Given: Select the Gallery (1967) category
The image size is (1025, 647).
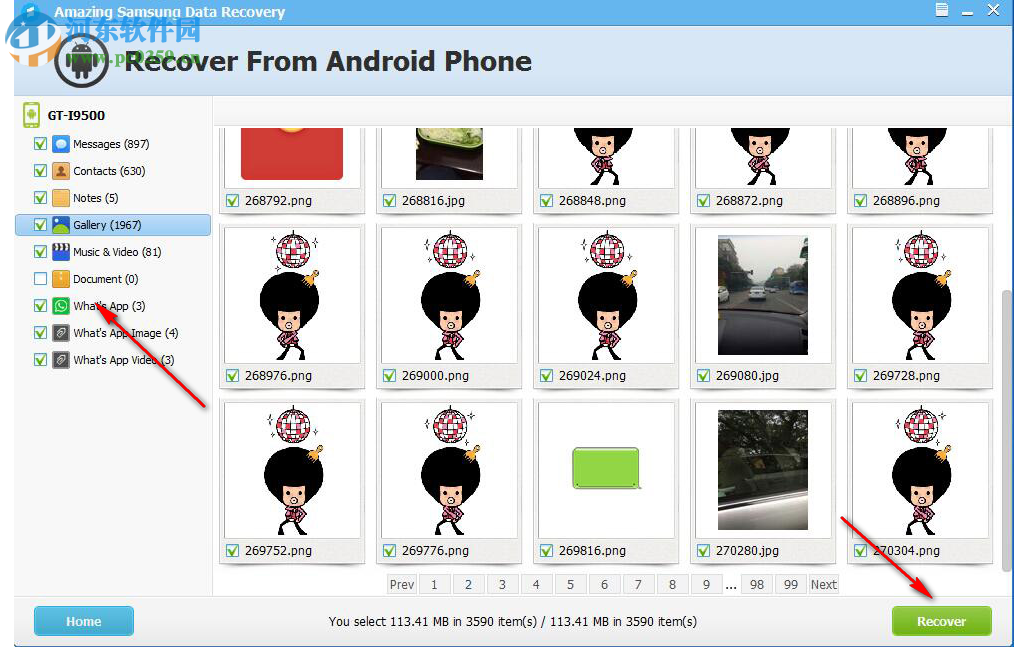Looking at the screenshot, I should [x=113, y=225].
